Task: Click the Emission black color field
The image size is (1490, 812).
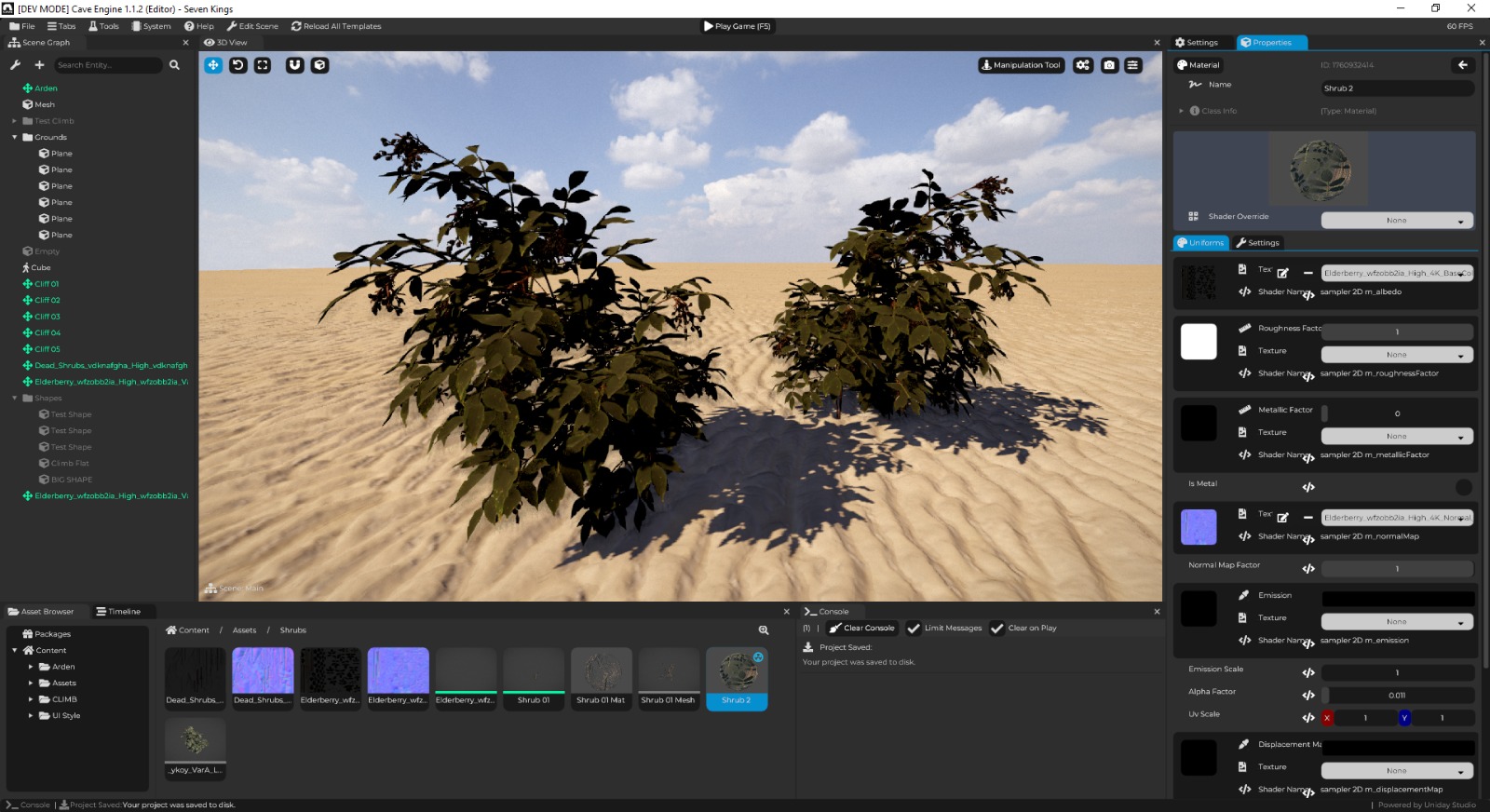Action: [x=1398, y=599]
